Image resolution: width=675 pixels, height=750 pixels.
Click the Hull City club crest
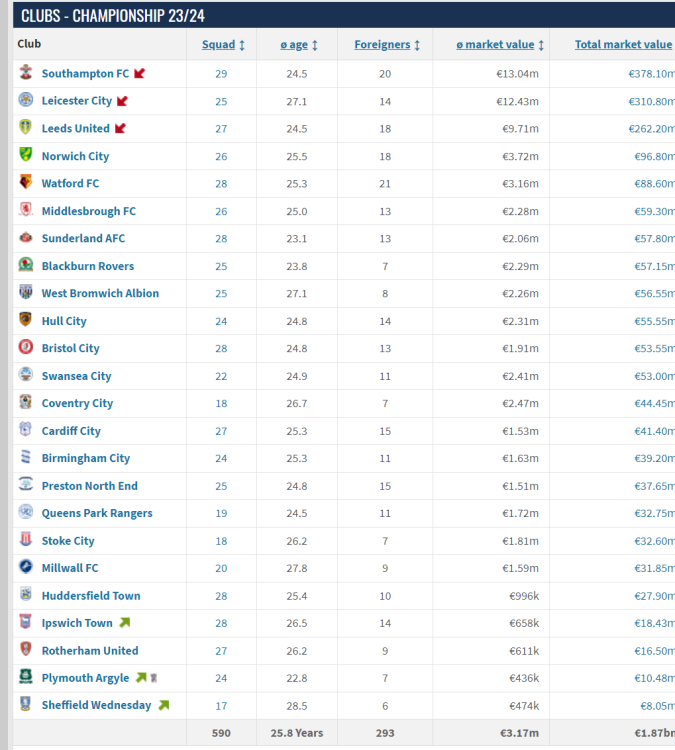click(x=26, y=320)
